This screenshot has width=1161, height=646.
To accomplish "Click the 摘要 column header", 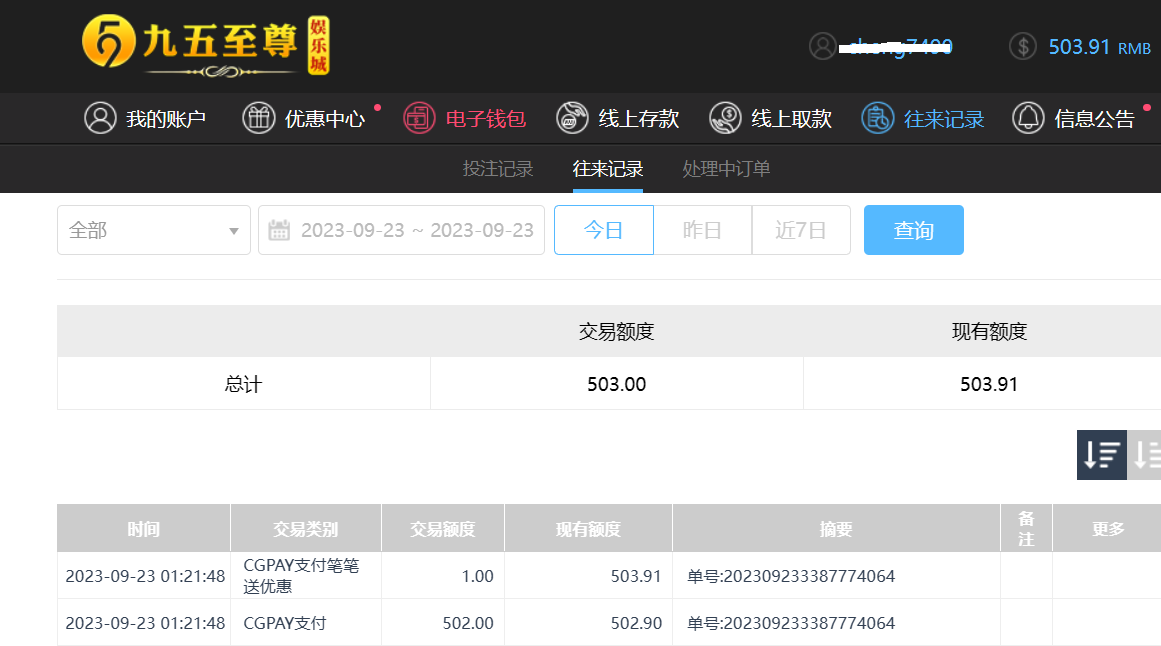I will 836,529.
